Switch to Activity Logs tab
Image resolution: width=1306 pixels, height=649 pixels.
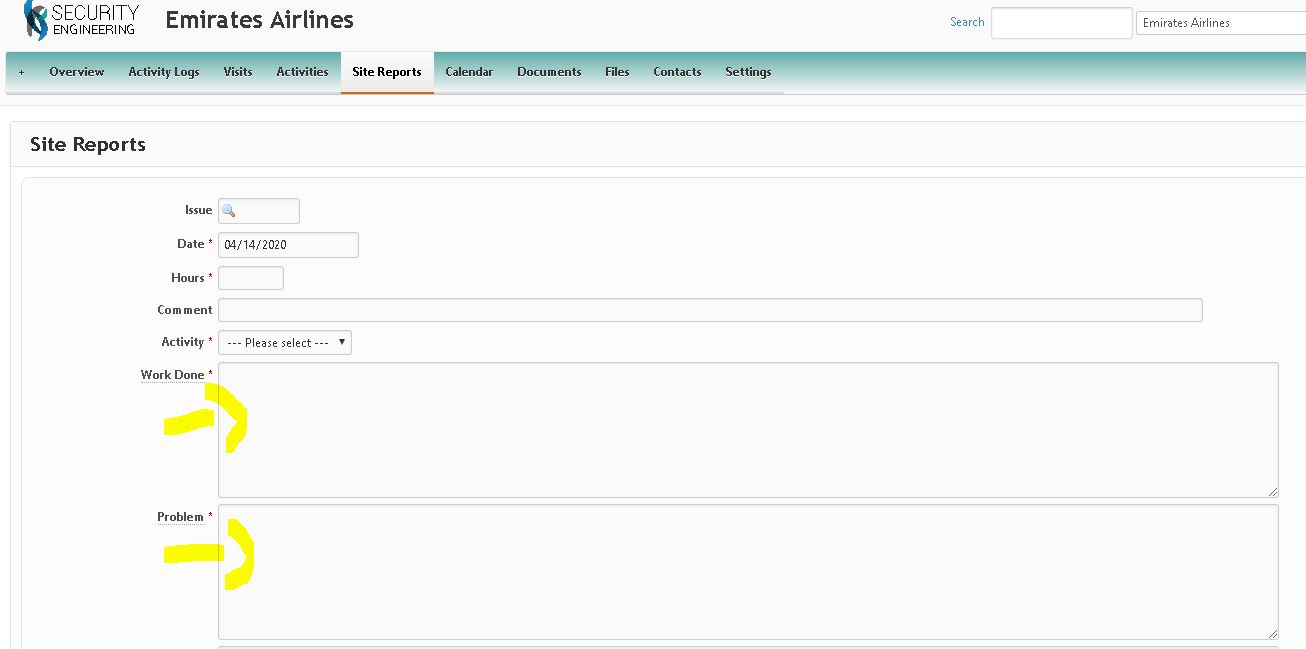[x=164, y=72]
